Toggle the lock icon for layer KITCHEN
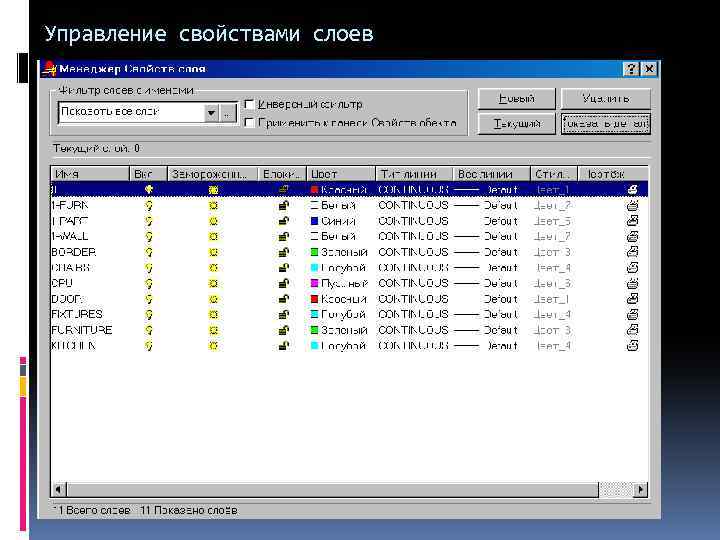Viewport: 720px width, 540px height. point(284,345)
